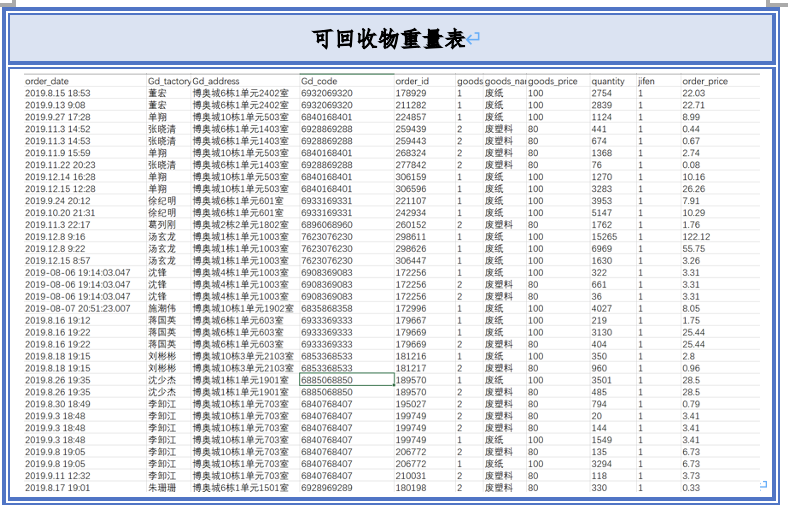Click the jifen column header
788x512 pixels.
click(x=646, y=81)
